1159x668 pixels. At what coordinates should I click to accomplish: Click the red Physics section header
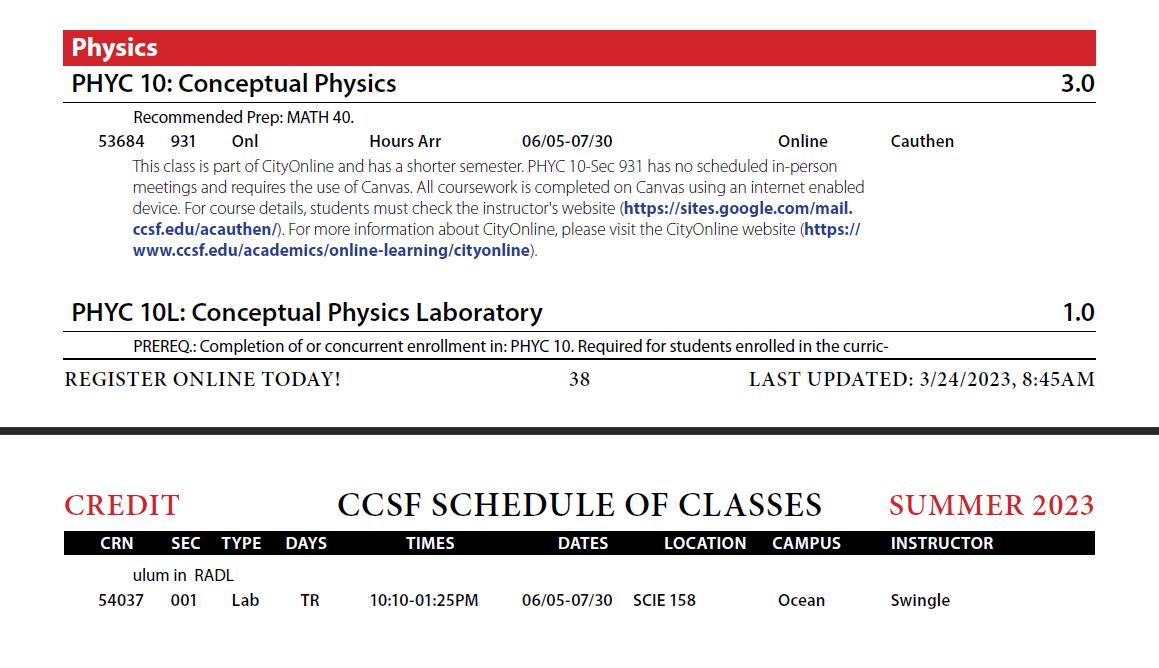click(x=579, y=48)
